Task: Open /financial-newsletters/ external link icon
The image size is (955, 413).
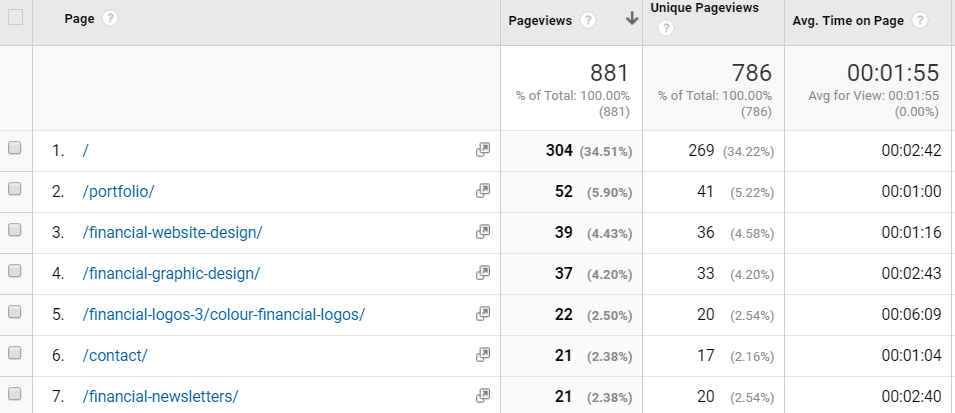Action: click(483, 396)
